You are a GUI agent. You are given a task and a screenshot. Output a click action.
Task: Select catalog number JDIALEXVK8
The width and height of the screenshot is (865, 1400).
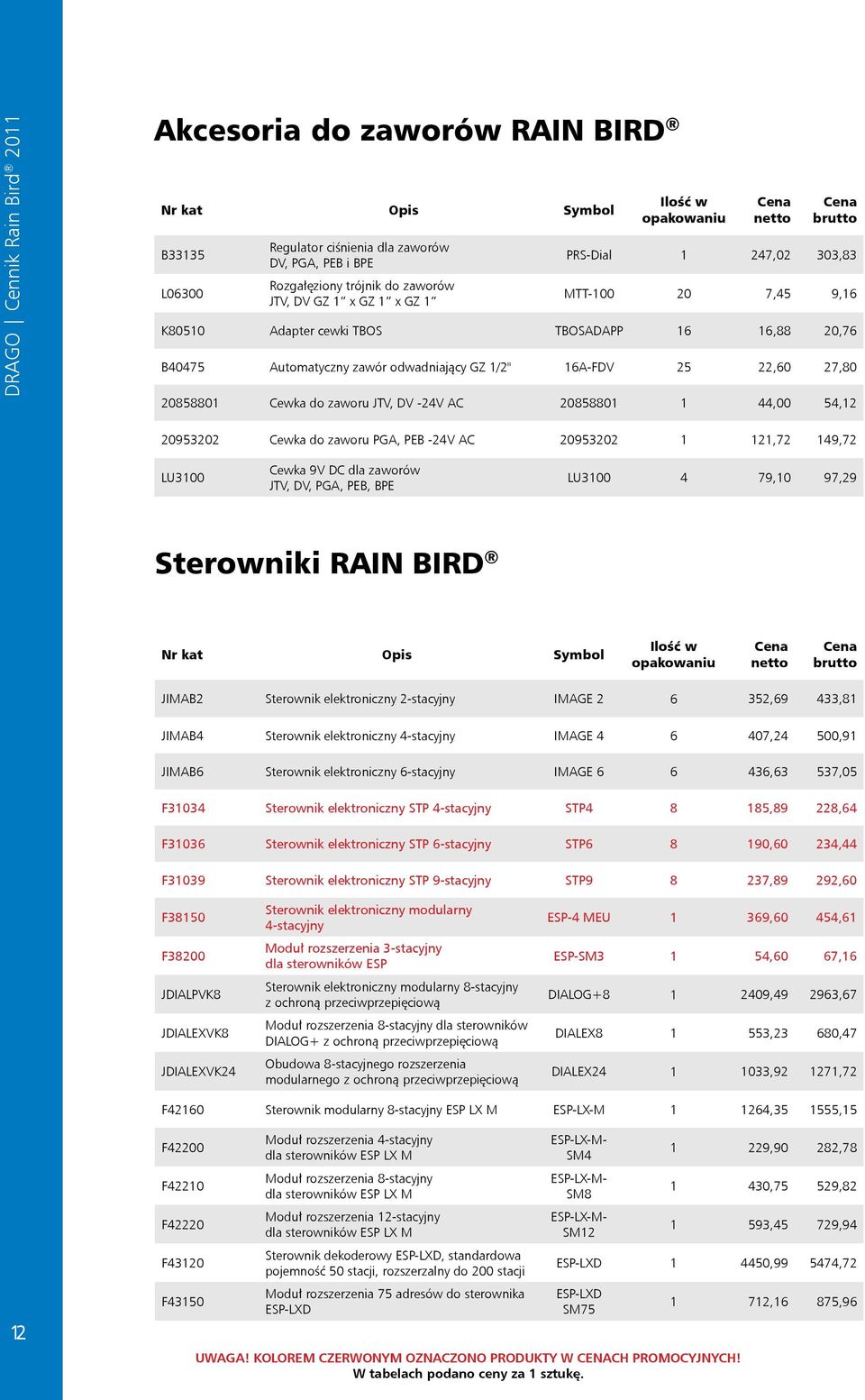pos(195,1033)
